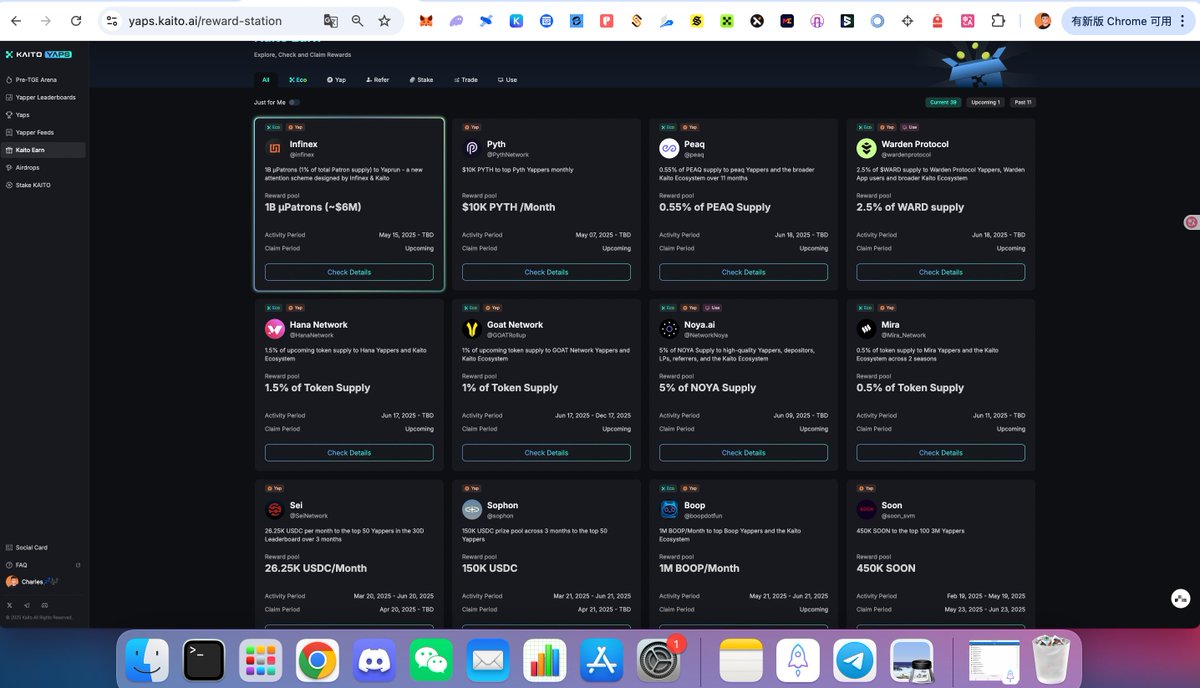
Task: Open WeChat from the Dock
Action: tap(431, 661)
